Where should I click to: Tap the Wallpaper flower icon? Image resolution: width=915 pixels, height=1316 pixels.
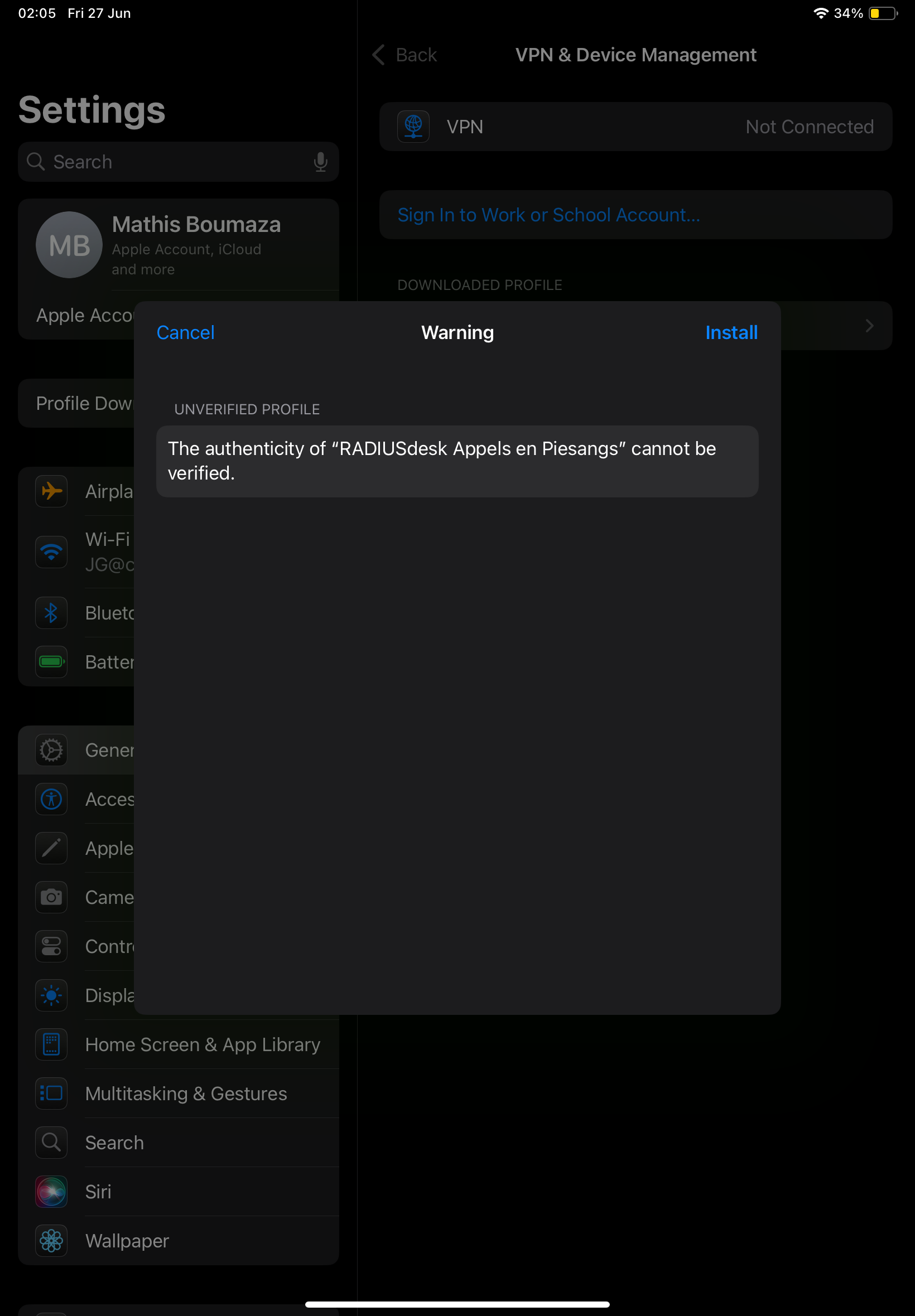[51, 1240]
